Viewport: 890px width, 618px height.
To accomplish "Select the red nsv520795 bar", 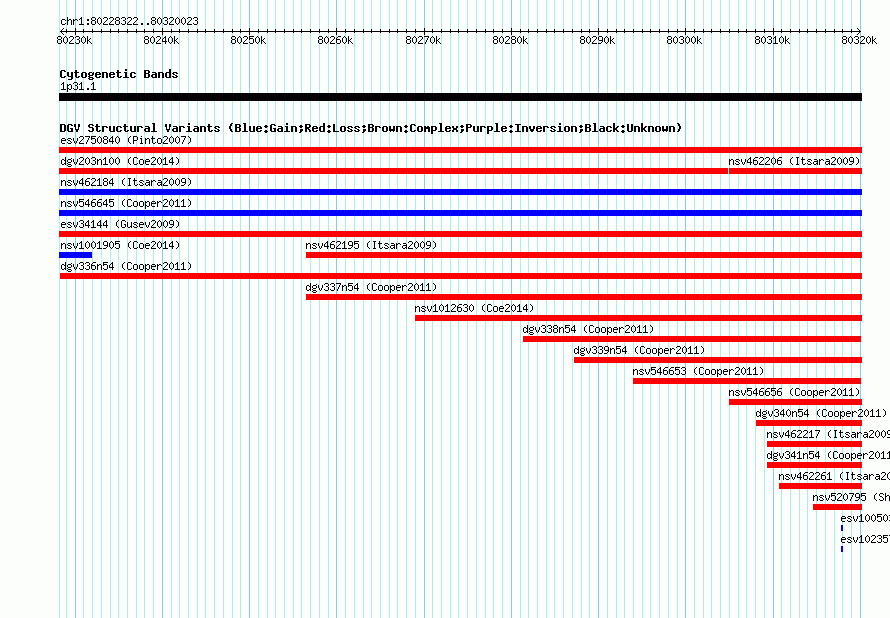I will coord(837,507).
